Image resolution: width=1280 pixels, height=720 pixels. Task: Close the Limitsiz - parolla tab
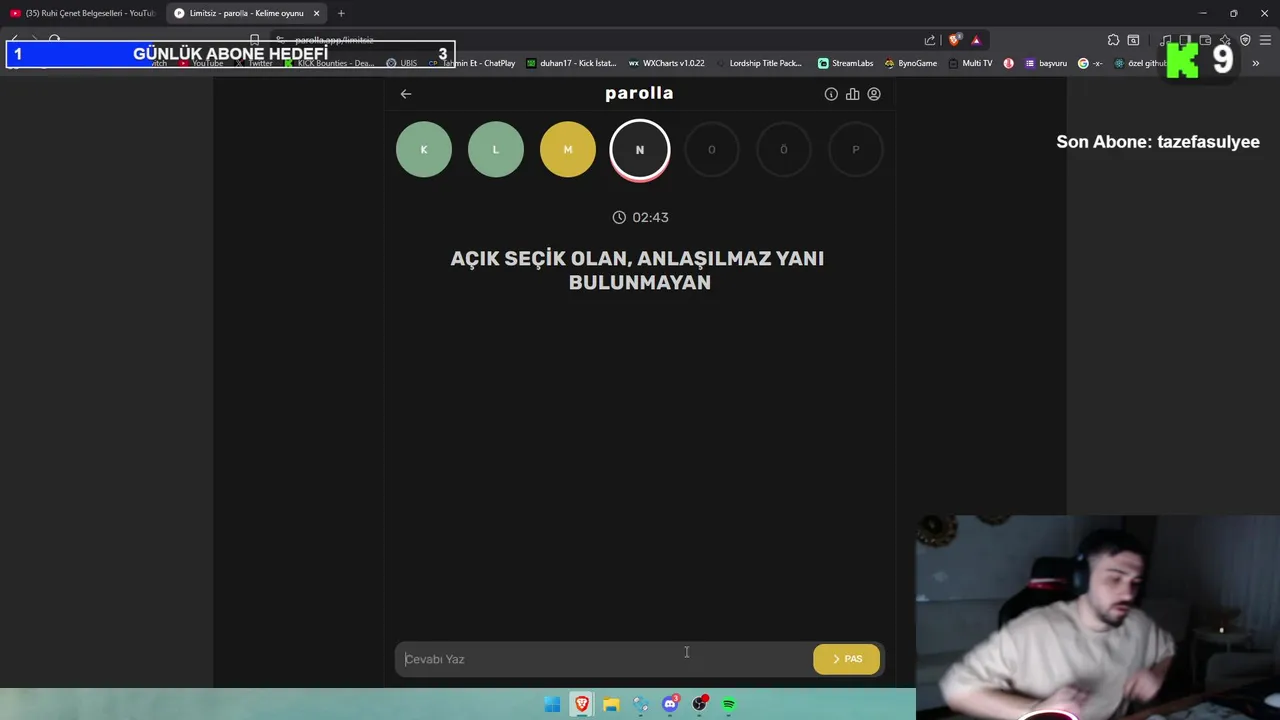[317, 13]
